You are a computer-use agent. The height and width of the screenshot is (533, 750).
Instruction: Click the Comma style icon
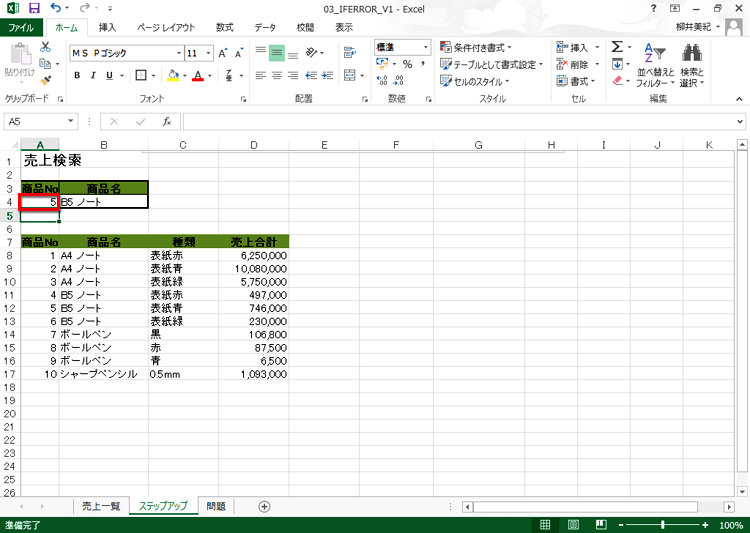point(423,64)
